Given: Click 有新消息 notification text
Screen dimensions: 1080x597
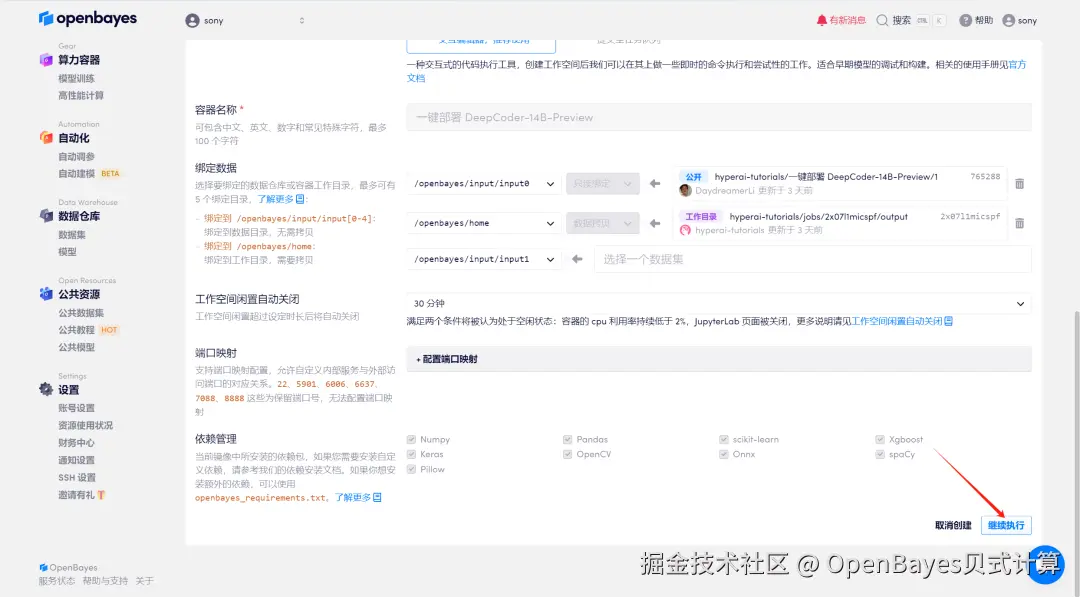Looking at the screenshot, I should click(847, 21).
